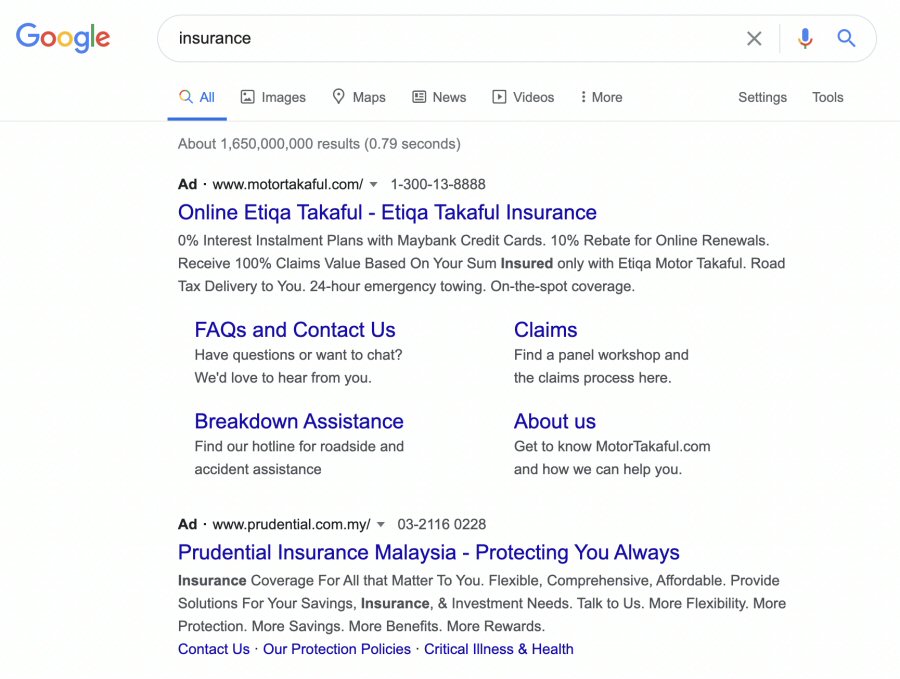900x679 pixels.
Task: Open Online Etiqa Takaful Insurance ad link
Action: [387, 212]
